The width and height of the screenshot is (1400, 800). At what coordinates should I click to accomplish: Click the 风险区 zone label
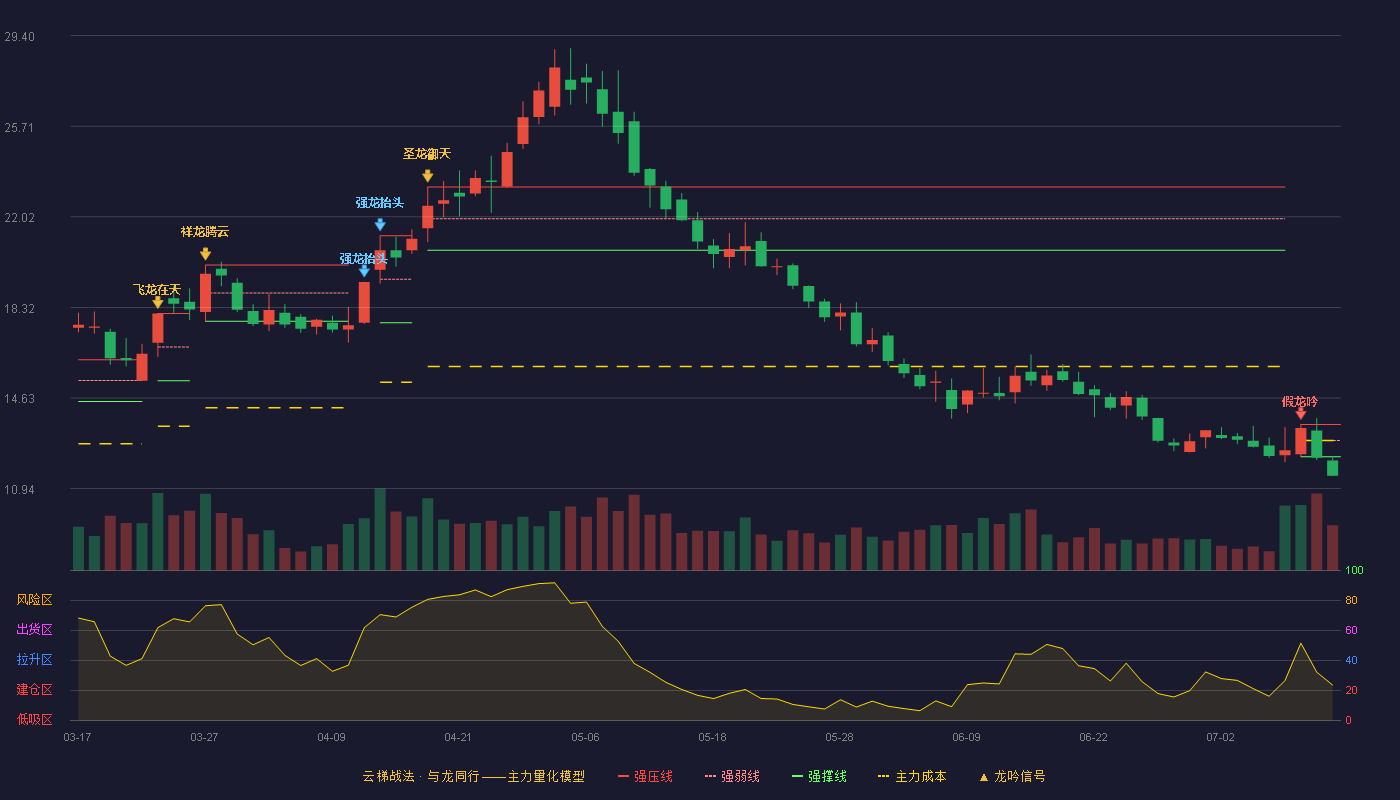(x=34, y=600)
